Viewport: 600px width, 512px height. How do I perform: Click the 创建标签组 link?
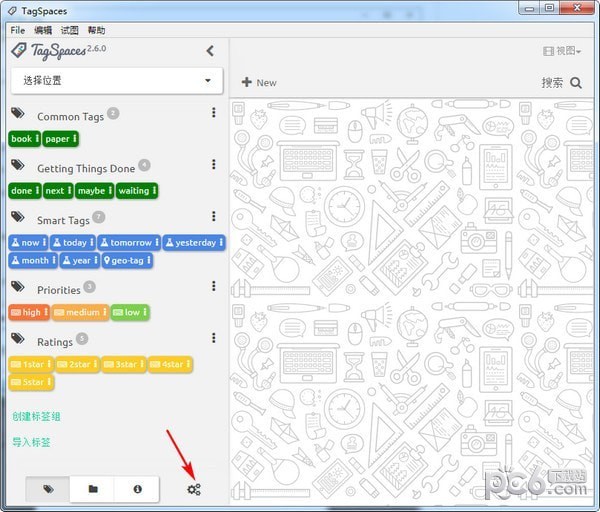(x=37, y=416)
